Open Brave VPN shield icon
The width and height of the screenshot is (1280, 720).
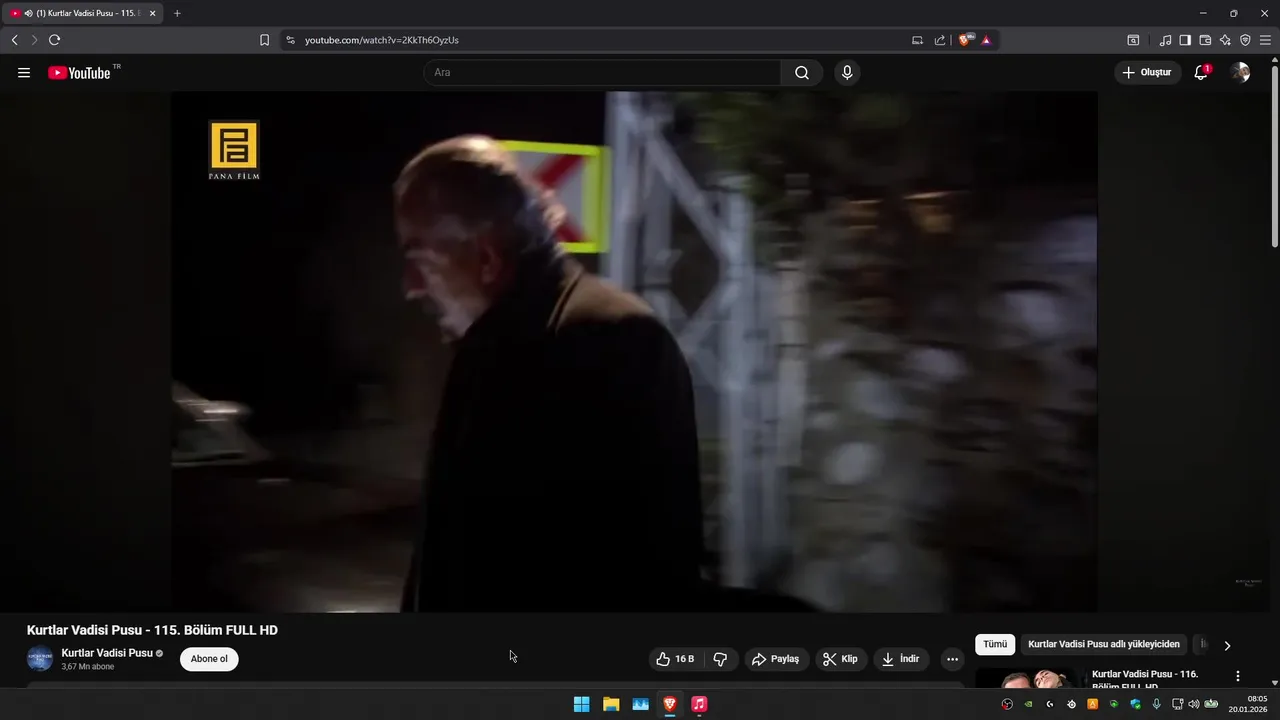coord(1245,40)
